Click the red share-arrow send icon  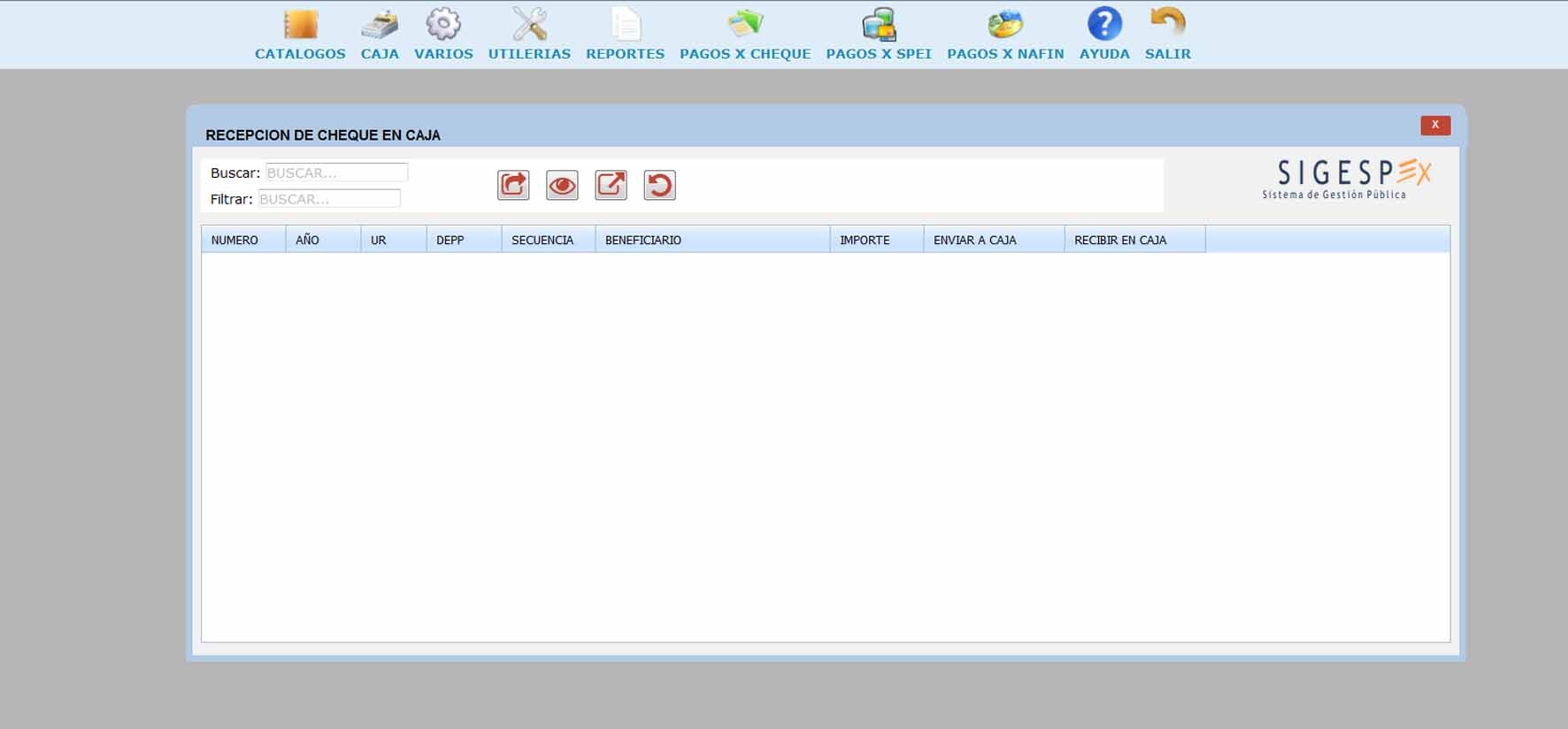pos(513,185)
